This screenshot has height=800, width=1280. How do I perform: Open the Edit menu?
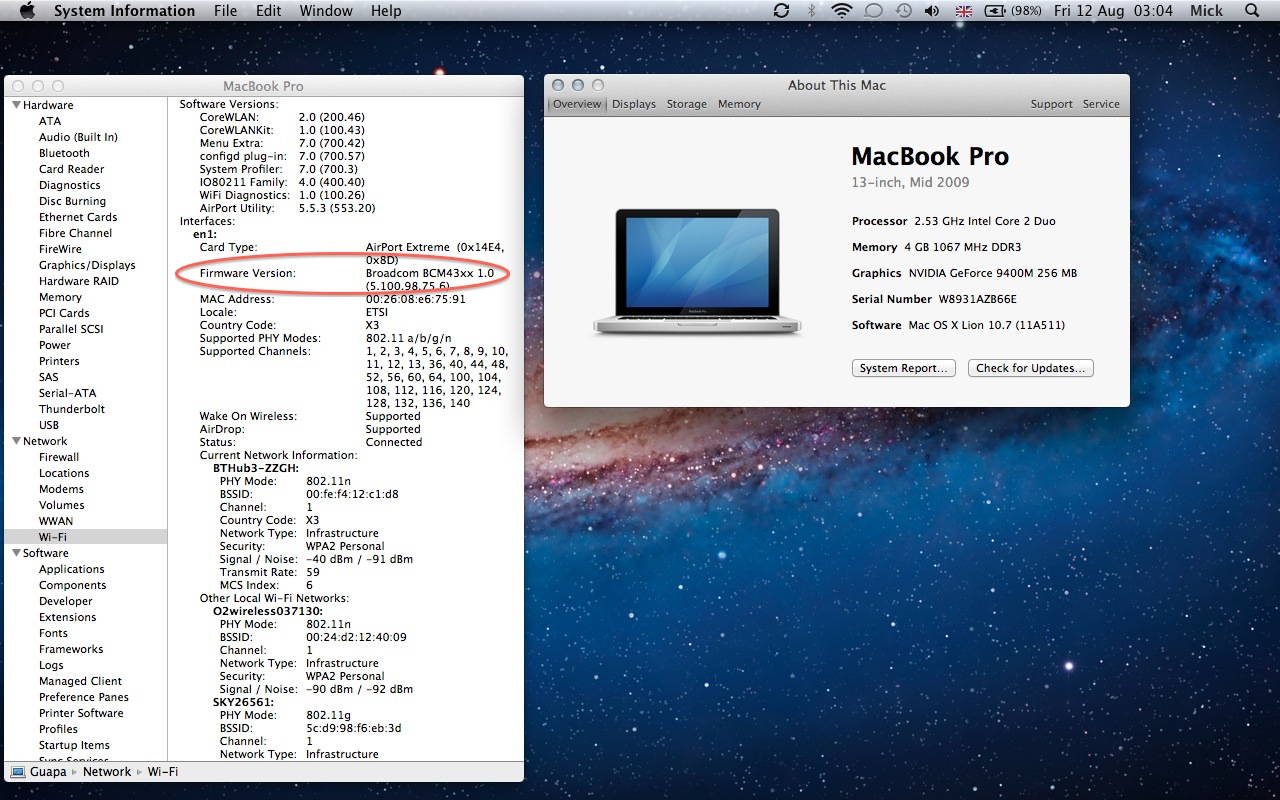(x=268, y=11)
